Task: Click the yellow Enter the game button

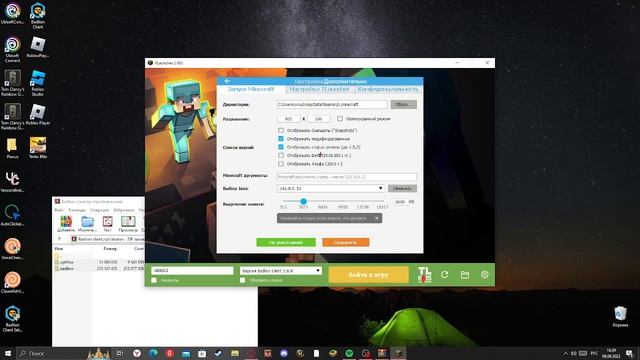Action: 369,275
